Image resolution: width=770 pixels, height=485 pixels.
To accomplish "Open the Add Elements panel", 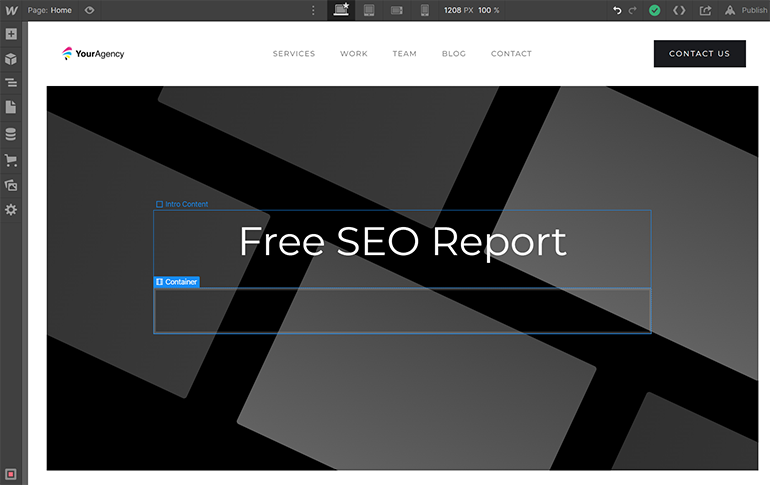I will [x=11, y=34].
